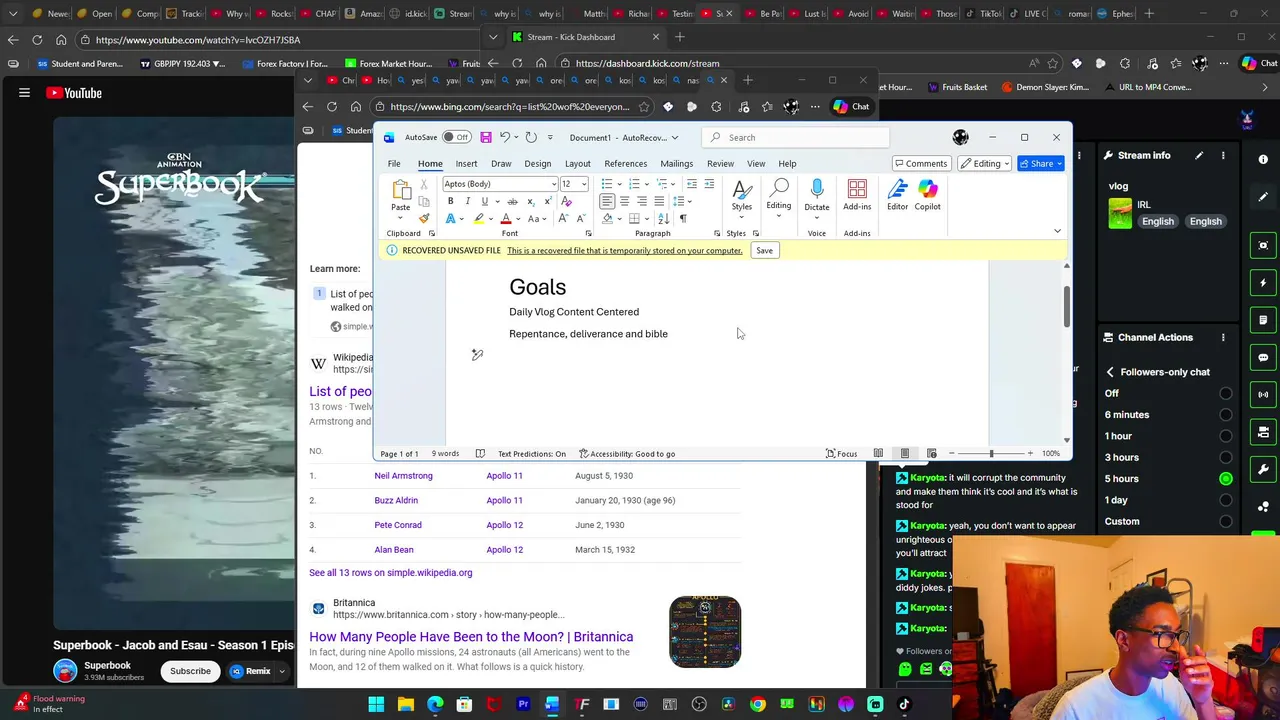
Task: Switch to Web Layout view in status bar
Action: [x=931, y=453]
